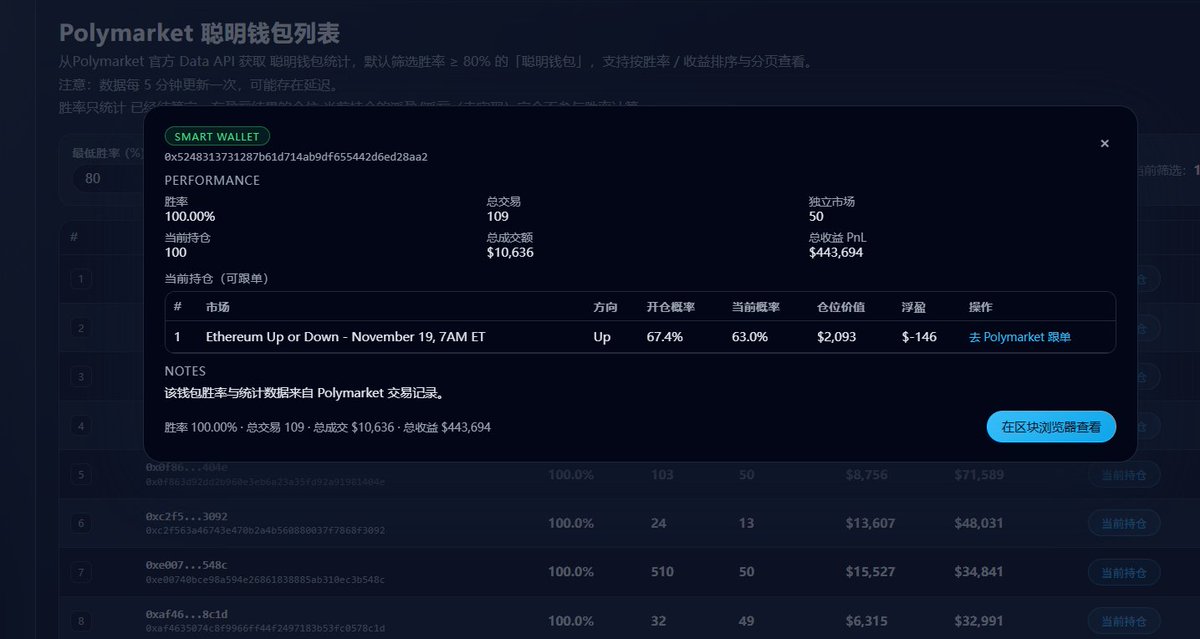This screenshot has height=639, width=1200.
Task: Click the 总交易 value 109
Action: click(x=498, y=216)
